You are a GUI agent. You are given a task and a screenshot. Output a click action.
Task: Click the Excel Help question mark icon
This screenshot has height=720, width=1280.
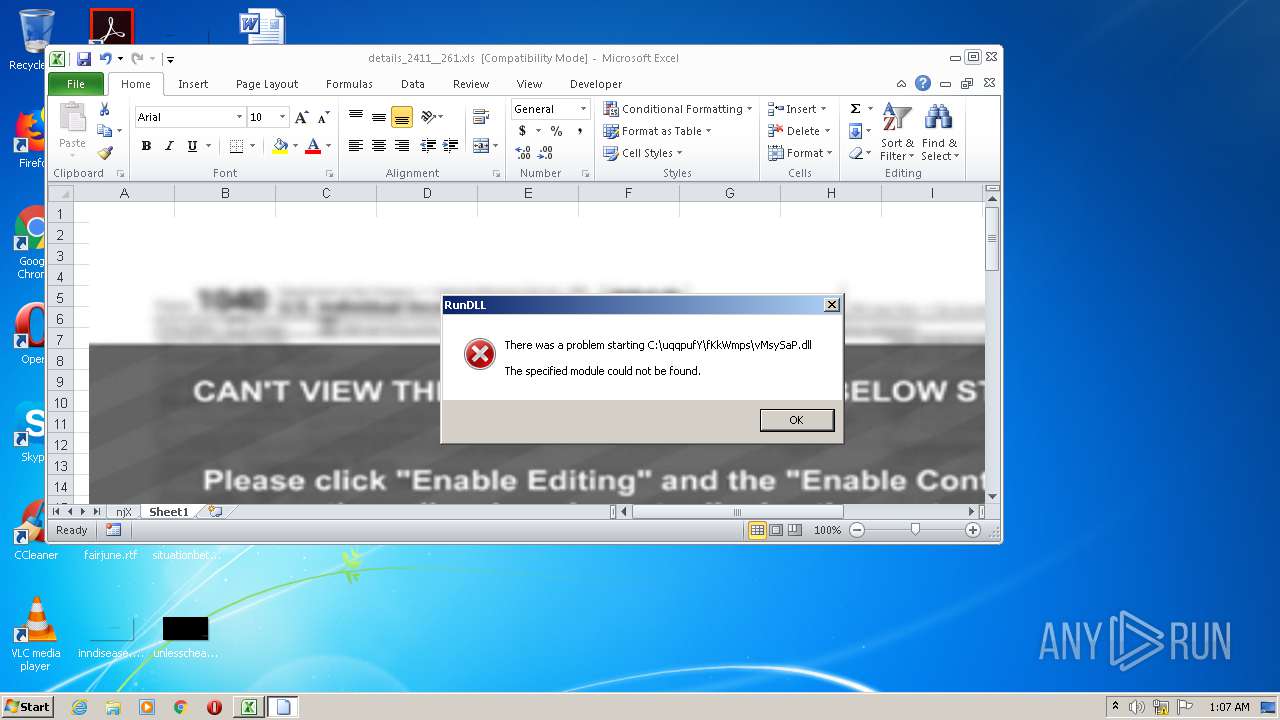click(x=923, y=84)
